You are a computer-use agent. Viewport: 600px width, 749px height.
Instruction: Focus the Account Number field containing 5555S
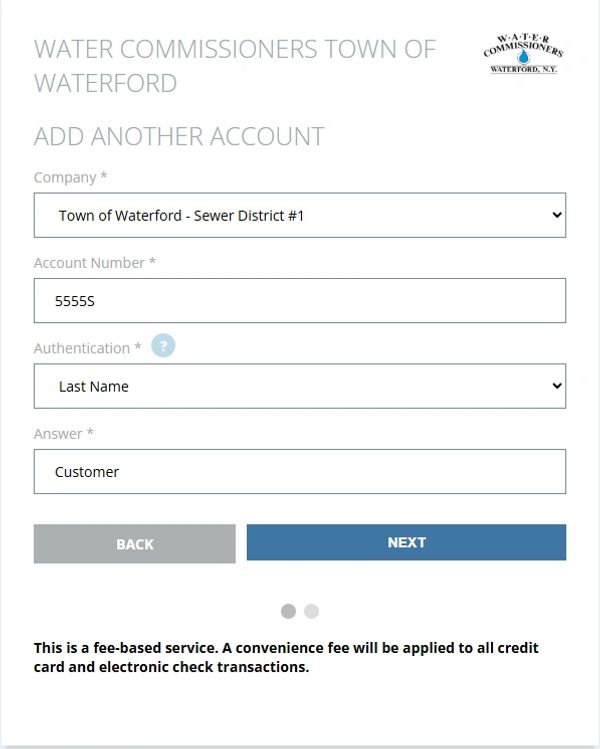tap(300, 300)
